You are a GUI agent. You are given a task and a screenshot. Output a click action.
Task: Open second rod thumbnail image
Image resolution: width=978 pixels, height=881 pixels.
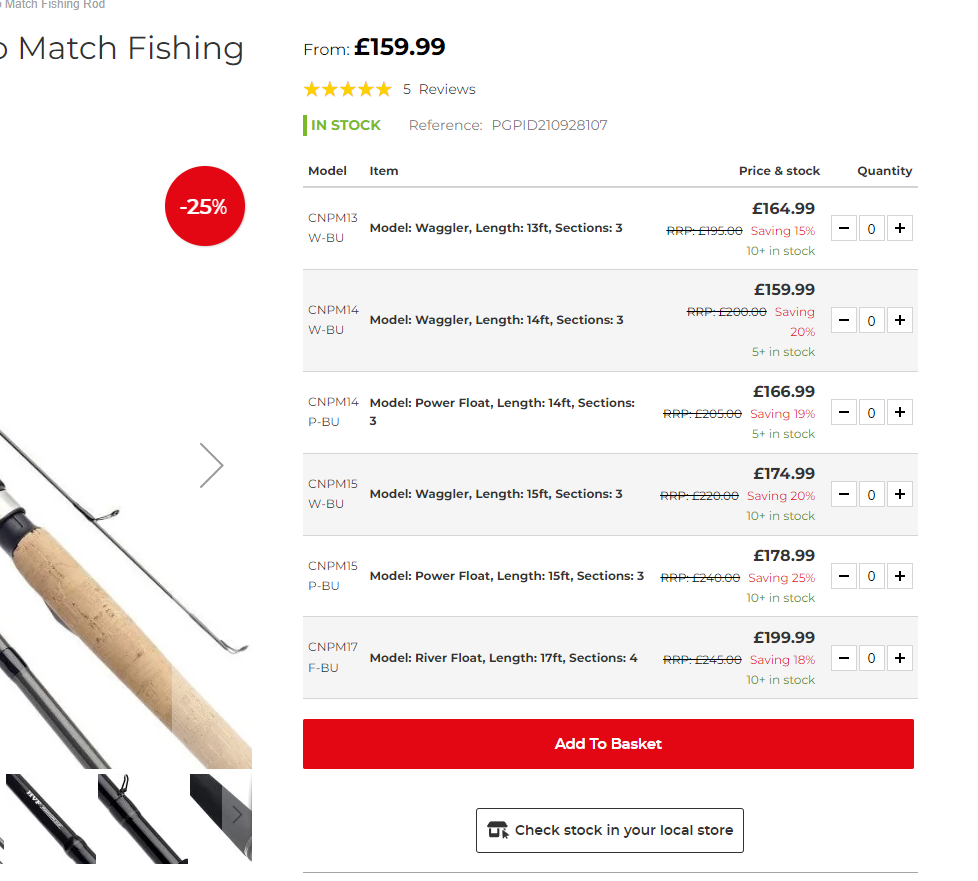click(142, 818)
